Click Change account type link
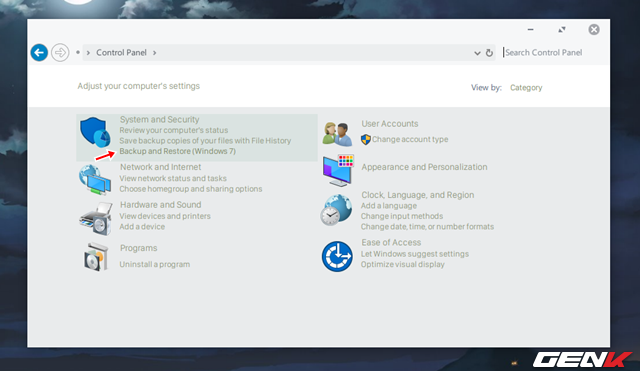The width and height of the screenshot is (640, 371). point(410,140)
